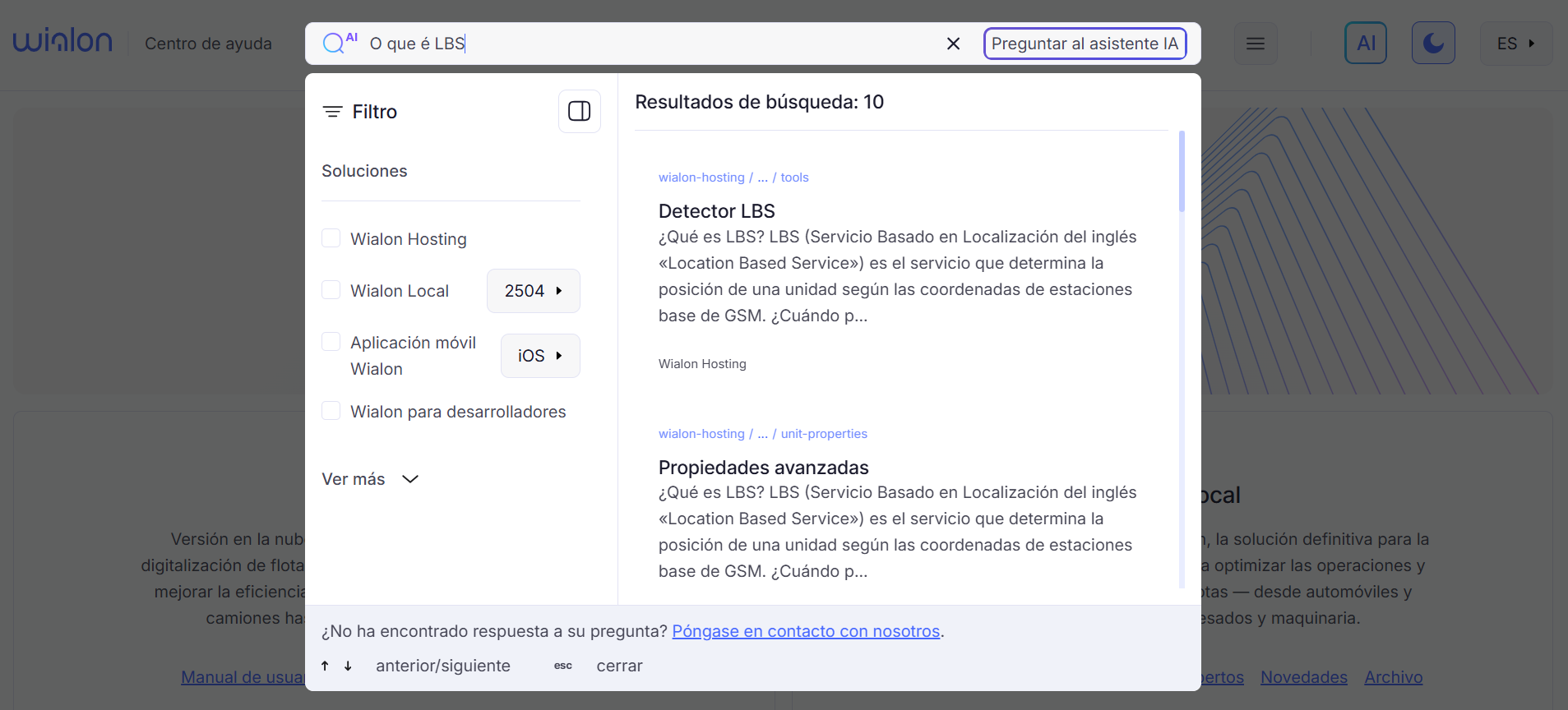Click inside the search input field

click(x=650, y=44)
